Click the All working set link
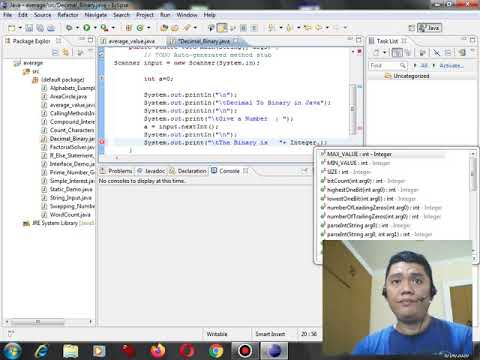The height and width of the screenshot is (360, 480). coord(424,66)
